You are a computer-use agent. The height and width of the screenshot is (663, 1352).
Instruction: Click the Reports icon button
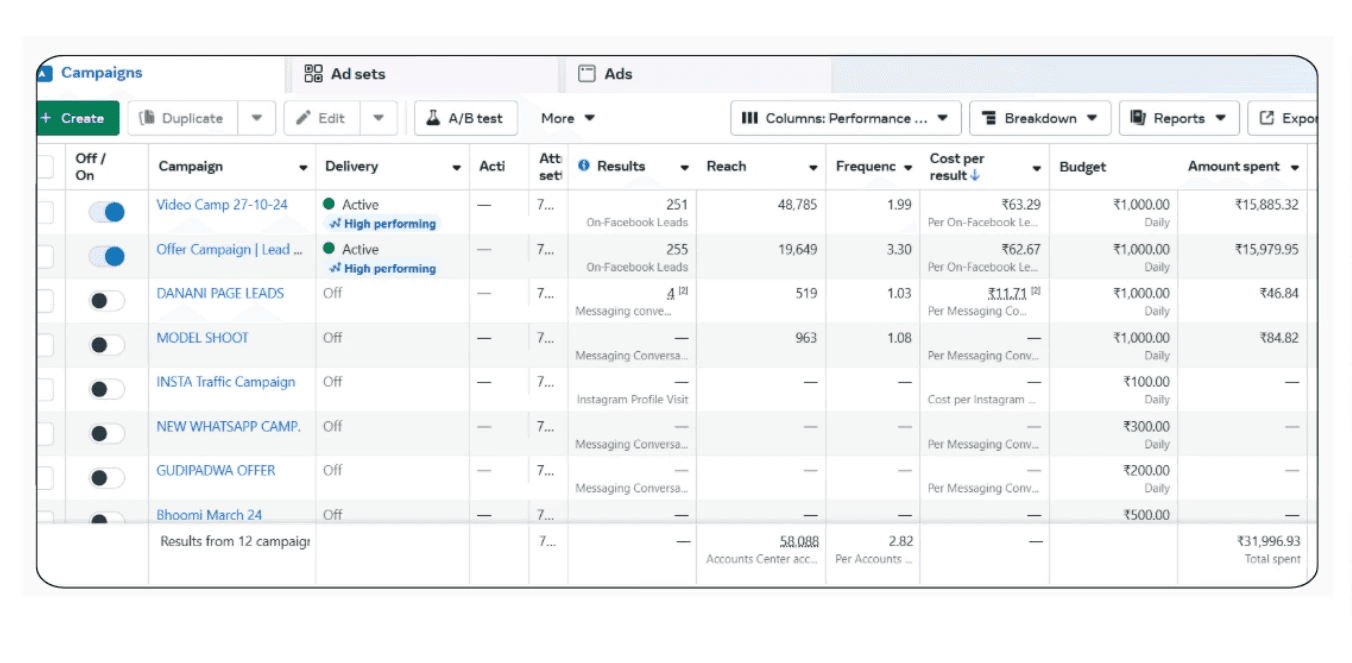coord(1138,118)
